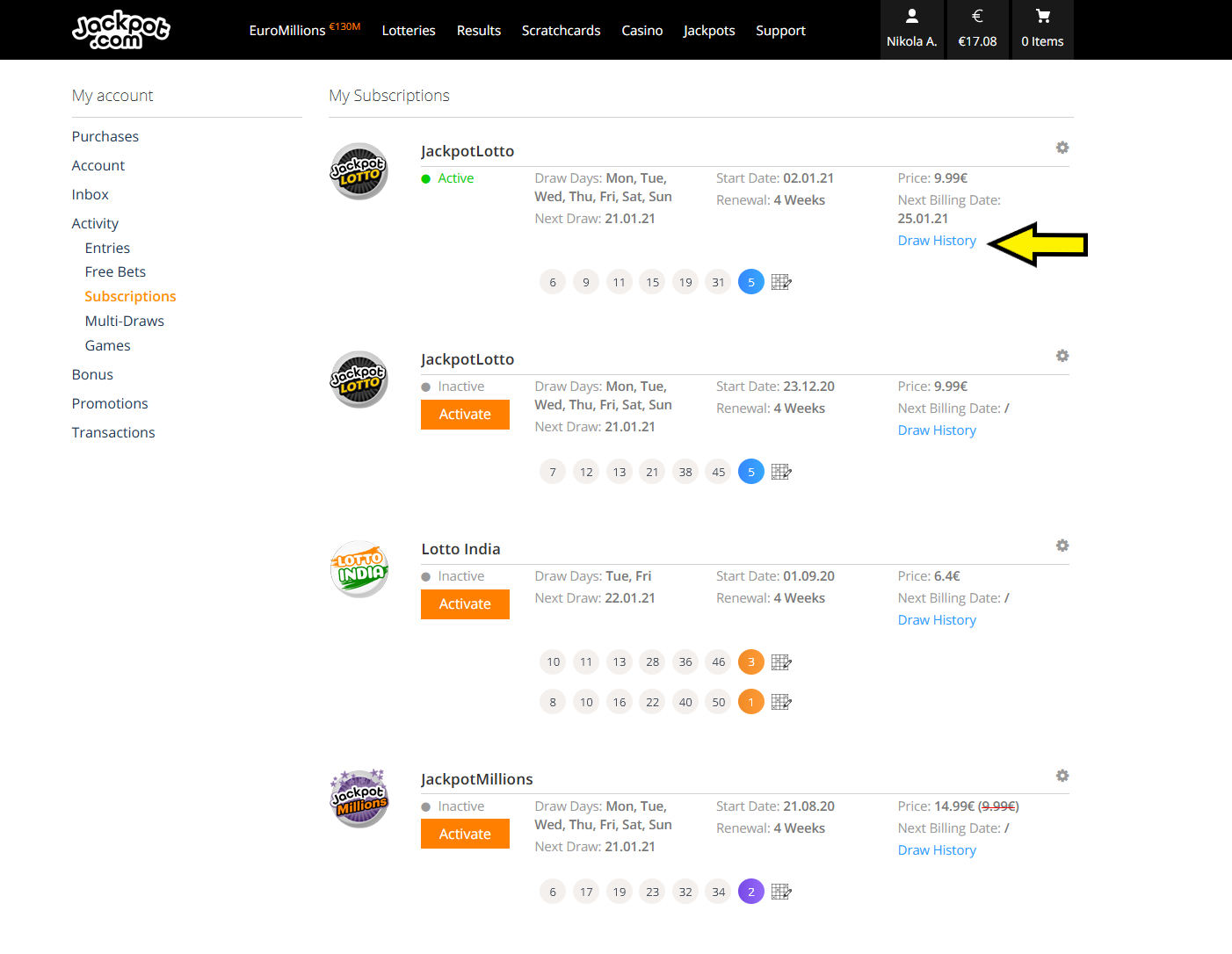Edit numbers grid icon for line 6 17 19 23
This screenshot has height=954, width=1232.
781,892
